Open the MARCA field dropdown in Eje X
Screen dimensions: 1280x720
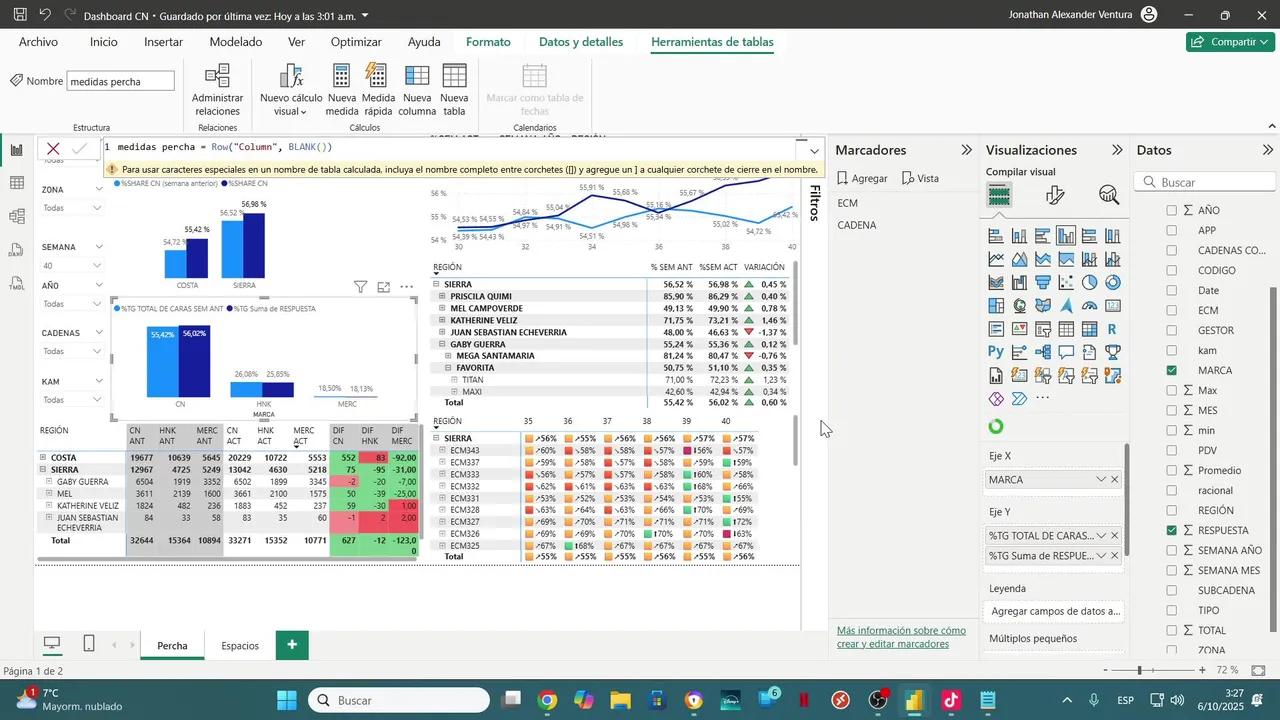pyautogui.click(x=1101, y=480)
